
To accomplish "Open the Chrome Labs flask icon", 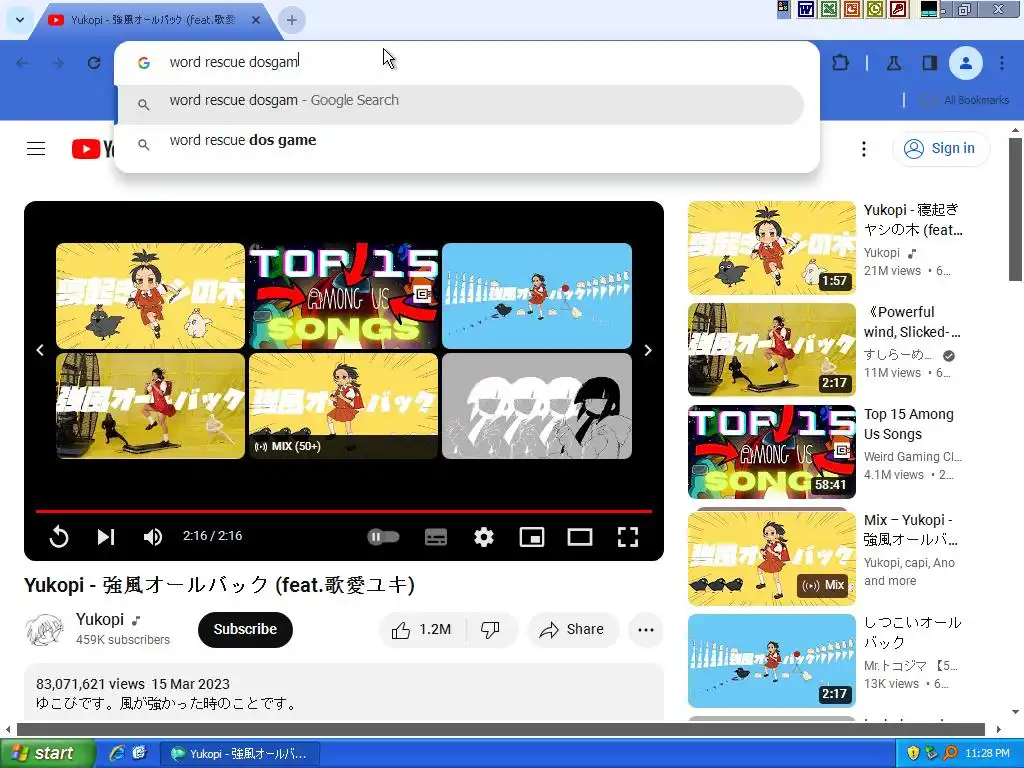I will (x=894, y=63).
